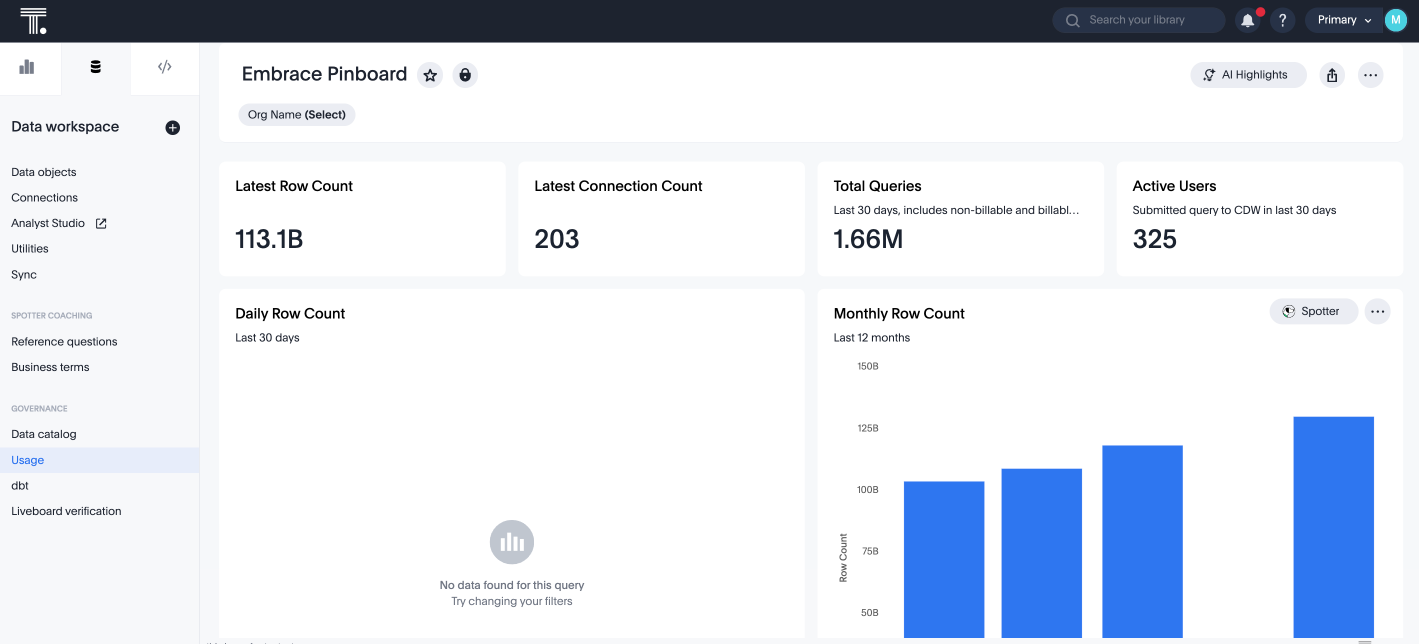Select the database workspace tab
This screenshot has width=1419, height=644.
click(96, 67)
